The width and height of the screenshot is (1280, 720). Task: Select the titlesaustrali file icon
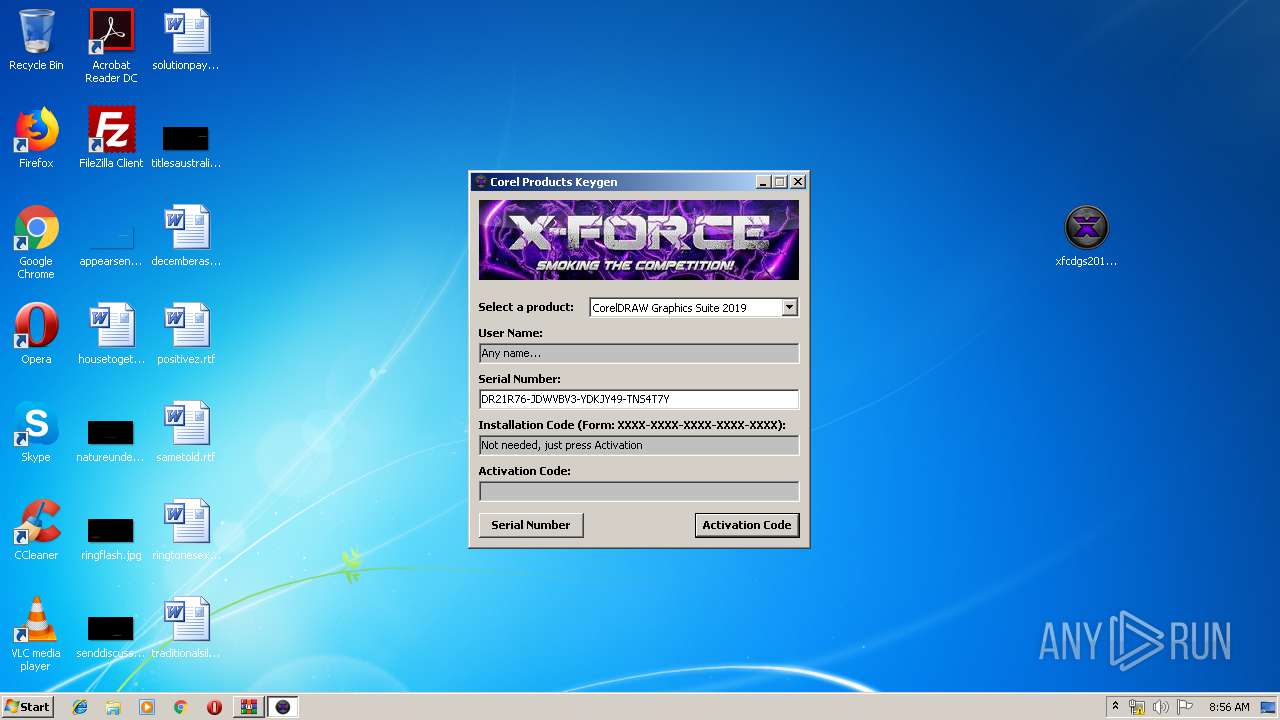coord(186,145)
